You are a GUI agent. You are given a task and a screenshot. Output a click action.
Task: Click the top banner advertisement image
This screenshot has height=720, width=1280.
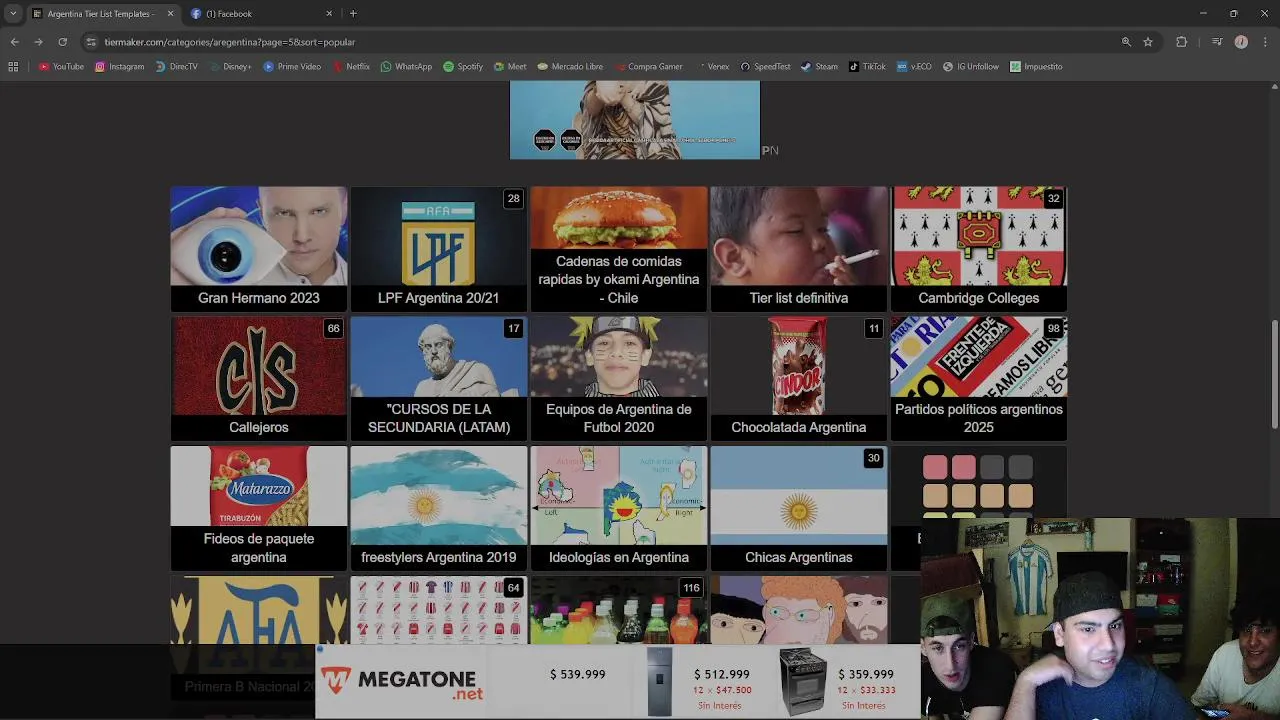tap(635, 119)
